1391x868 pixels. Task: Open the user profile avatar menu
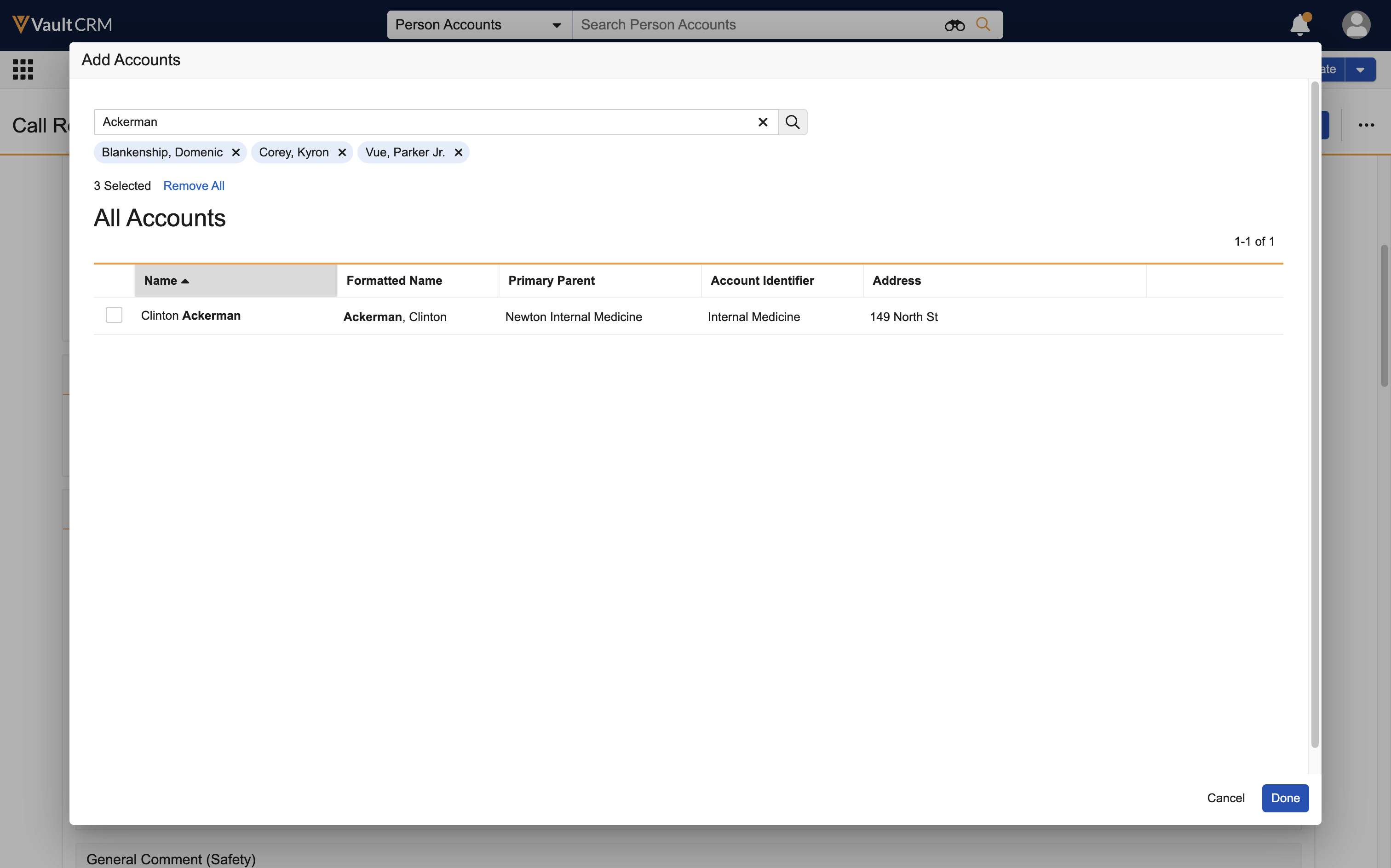(x=1356, y=25)
